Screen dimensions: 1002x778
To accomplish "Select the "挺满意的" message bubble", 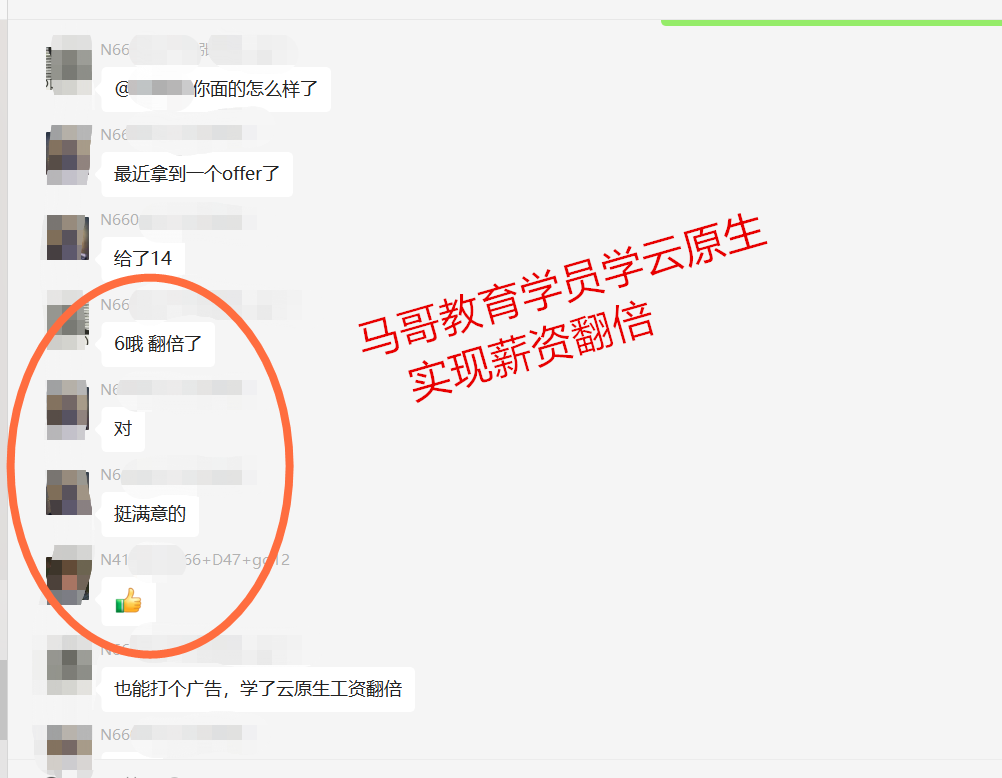I will tap(150, 514).
